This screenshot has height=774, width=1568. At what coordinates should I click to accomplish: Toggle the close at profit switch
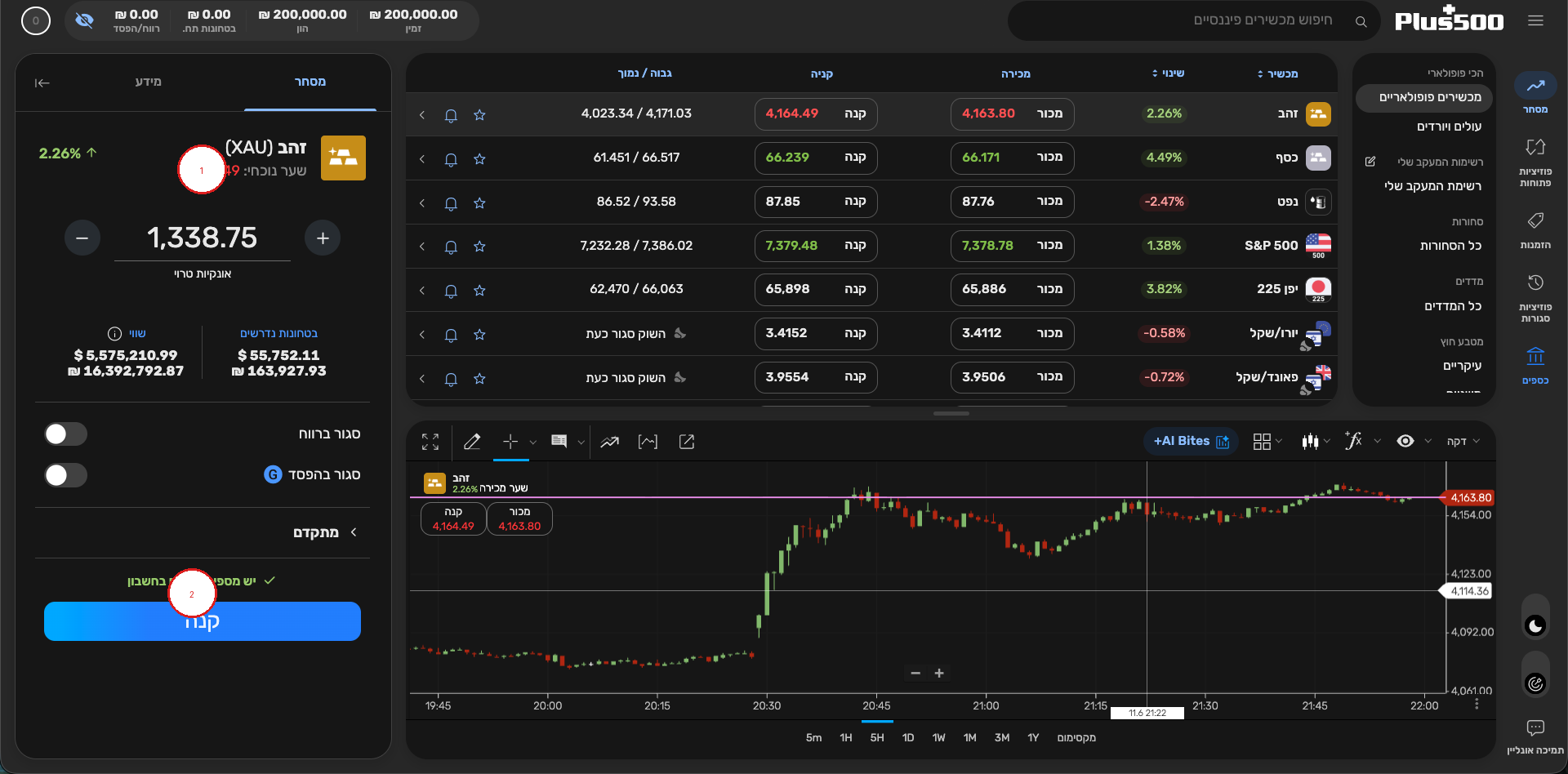(x=66, y=434)
